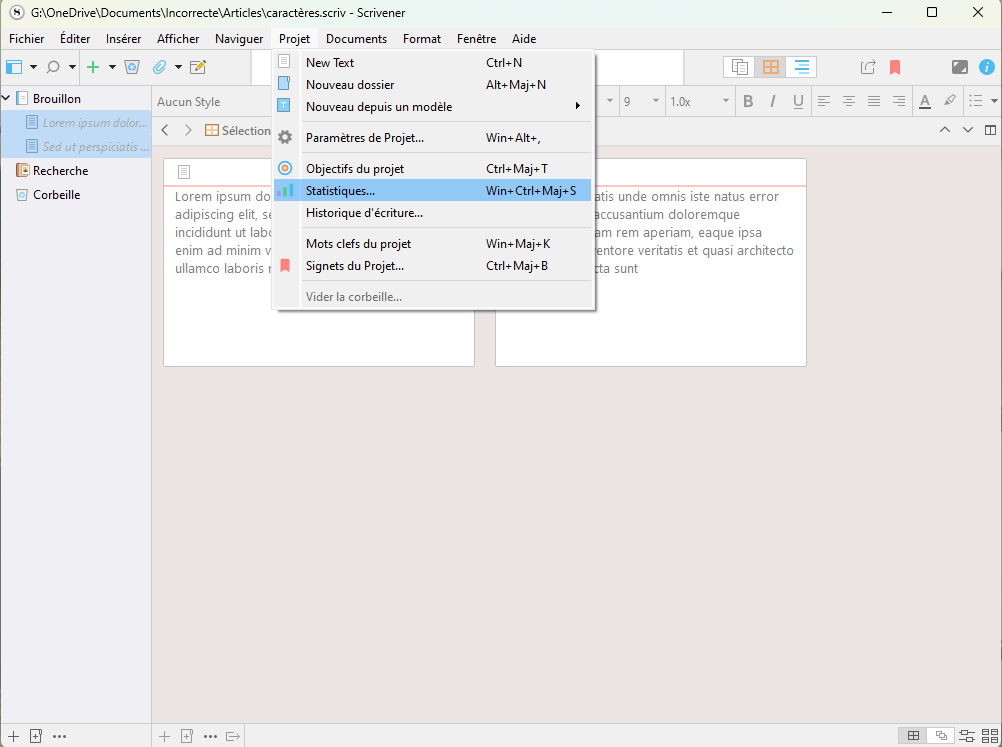Toggle bold formatting
This screenshot has height=747, width=1002.
(x=748, y=101)
